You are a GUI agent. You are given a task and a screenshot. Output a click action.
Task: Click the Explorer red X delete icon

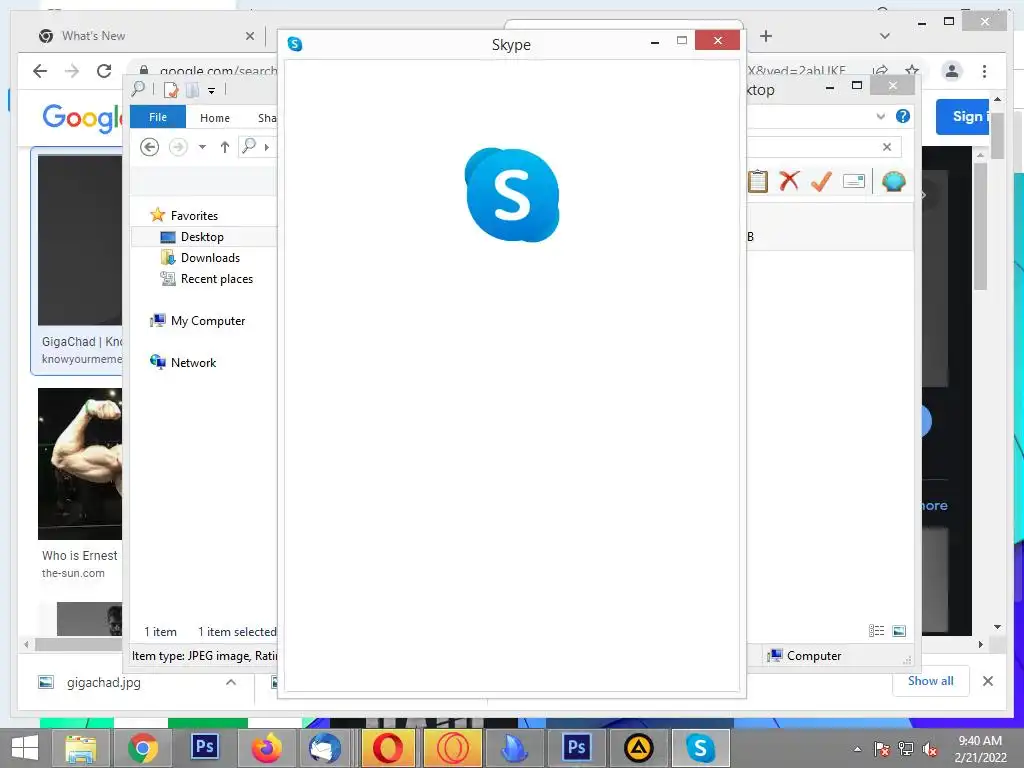[790, 181]
